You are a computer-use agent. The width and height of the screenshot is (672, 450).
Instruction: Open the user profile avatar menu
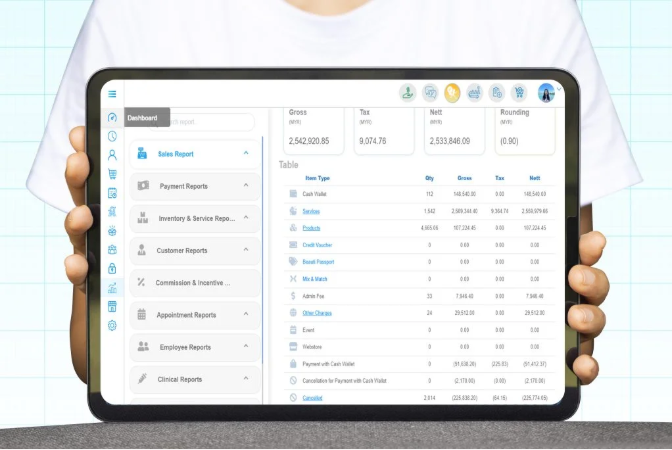click(547, 93)
